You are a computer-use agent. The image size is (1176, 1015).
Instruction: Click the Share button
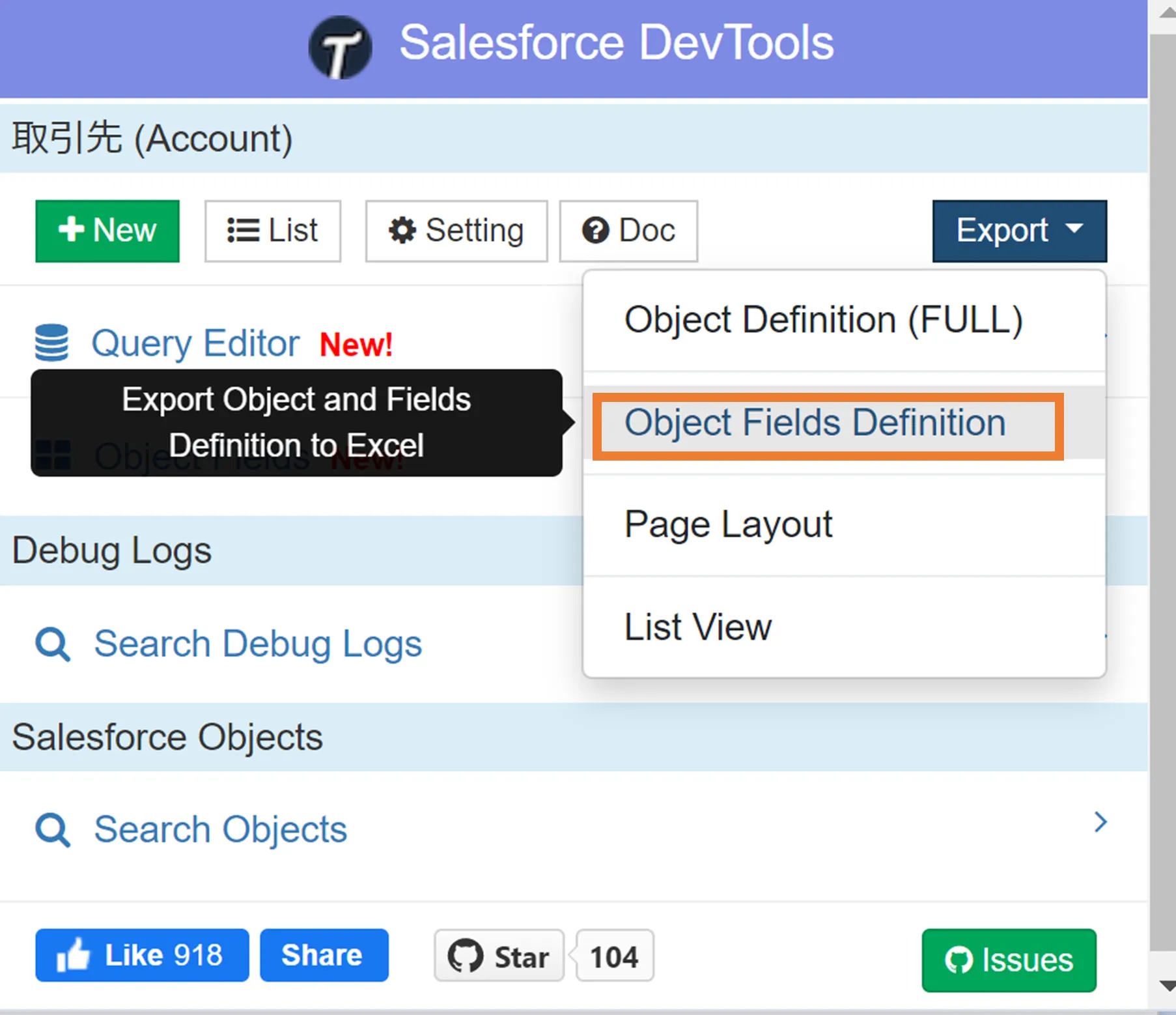click(323, 954)
